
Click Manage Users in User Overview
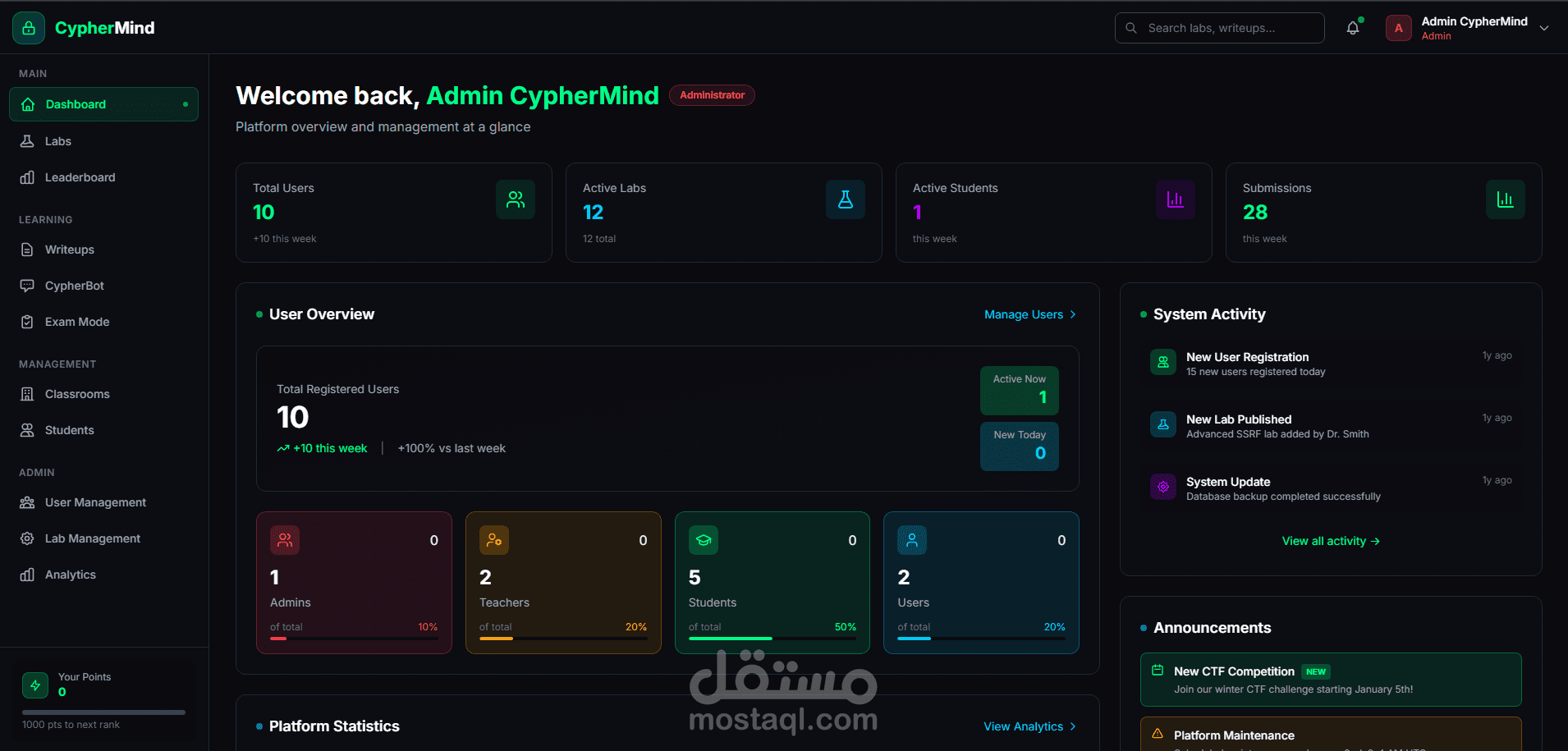tap(1022, 314)
